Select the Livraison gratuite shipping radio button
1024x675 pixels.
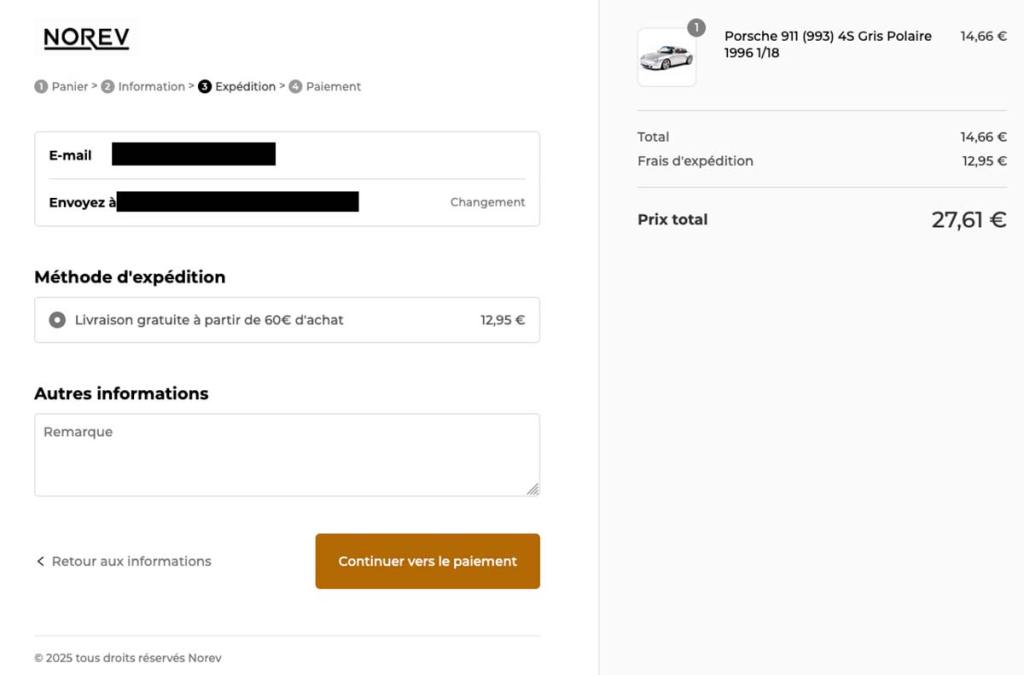pos(58,320)
